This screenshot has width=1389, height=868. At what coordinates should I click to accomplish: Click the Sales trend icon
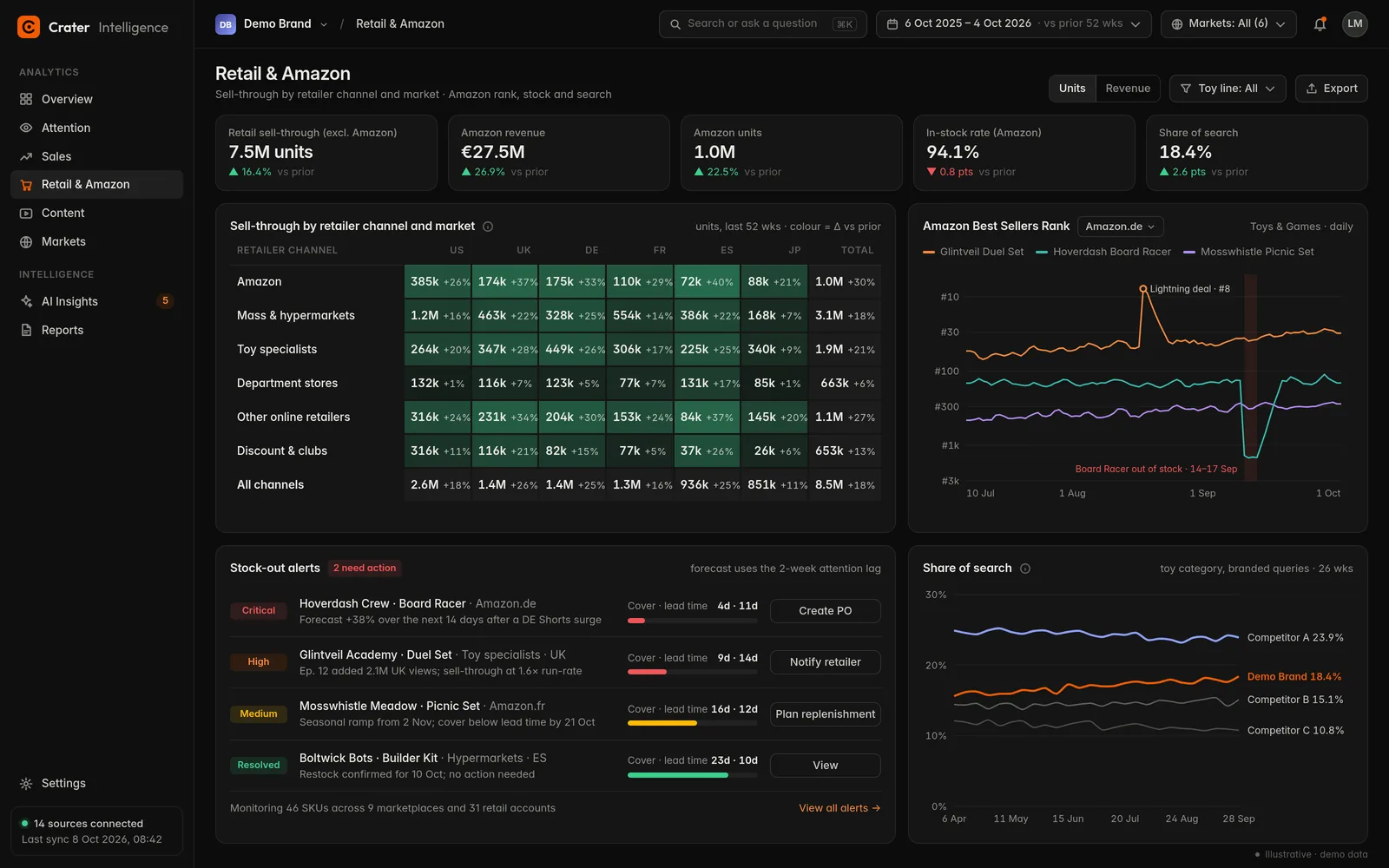[x=26, y=156]
